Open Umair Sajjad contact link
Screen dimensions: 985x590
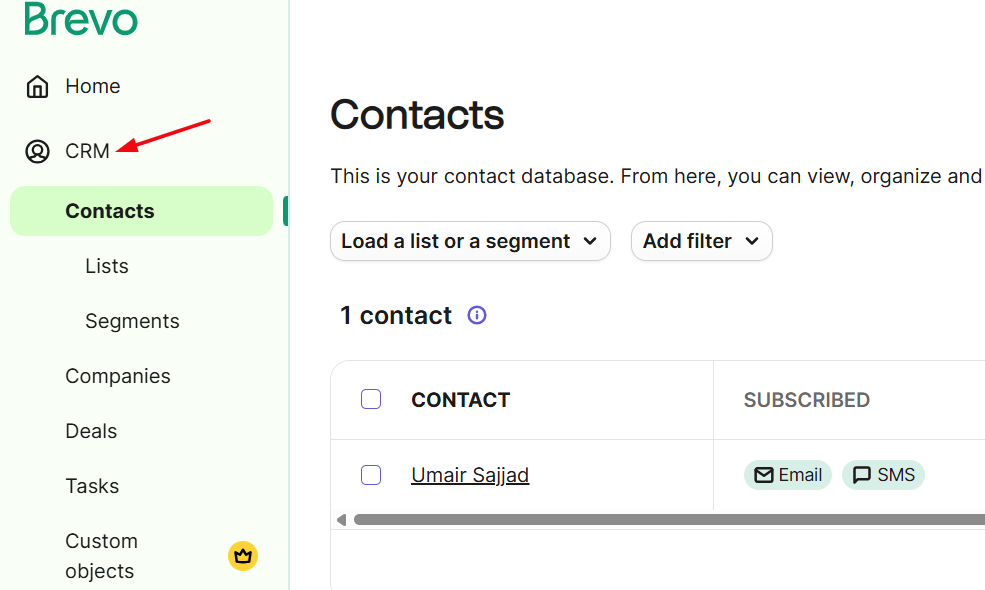470,475
